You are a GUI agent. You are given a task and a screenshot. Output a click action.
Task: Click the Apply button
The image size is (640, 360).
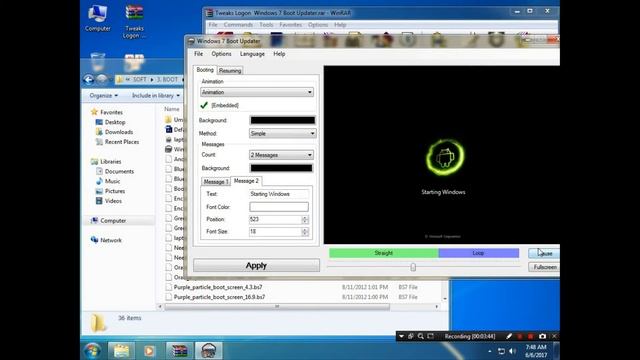coord(256,266)
